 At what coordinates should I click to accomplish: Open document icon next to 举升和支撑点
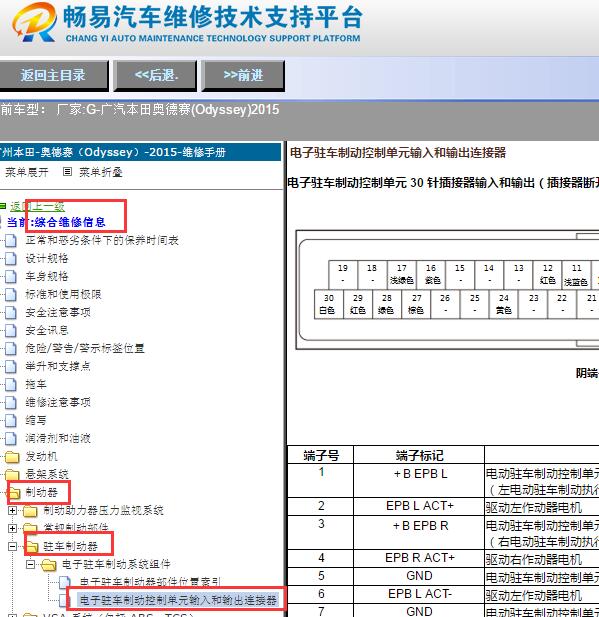11,366
